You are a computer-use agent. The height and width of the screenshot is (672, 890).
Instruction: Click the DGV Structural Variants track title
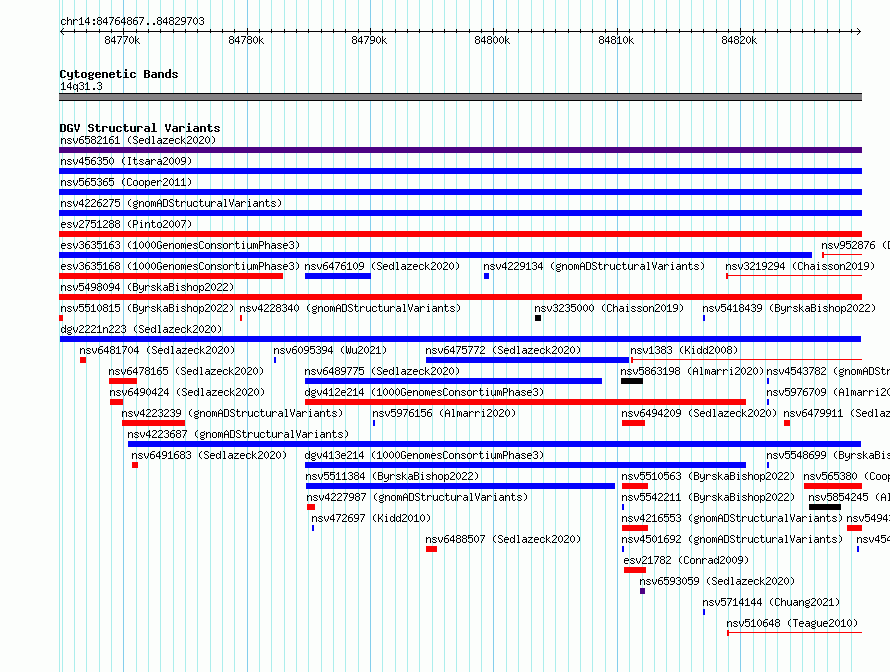[x=140, y=128]
